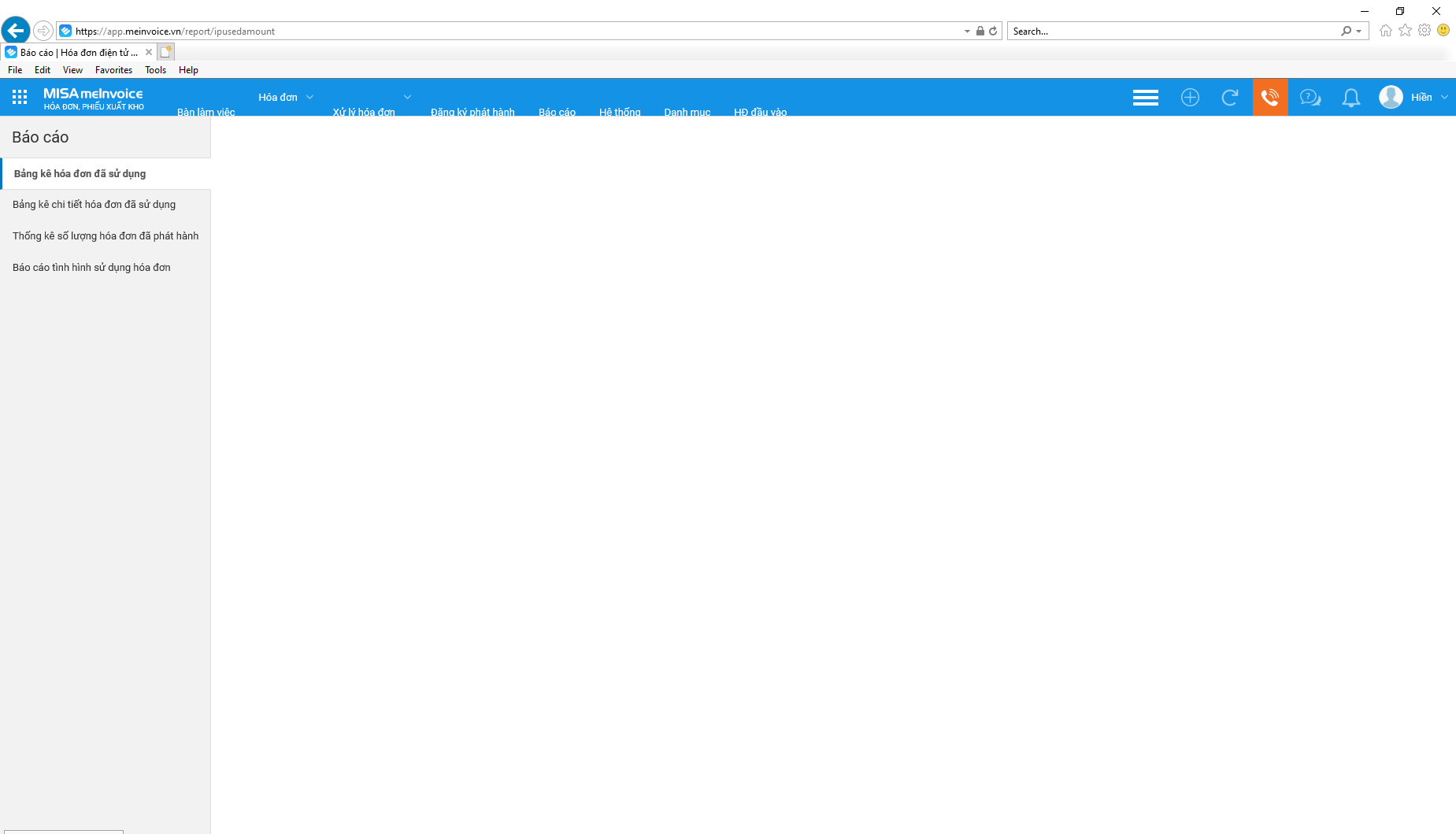1456x834 pixels.
Task: Go to Bàn làm việc tab
Action: pos(206,112)
